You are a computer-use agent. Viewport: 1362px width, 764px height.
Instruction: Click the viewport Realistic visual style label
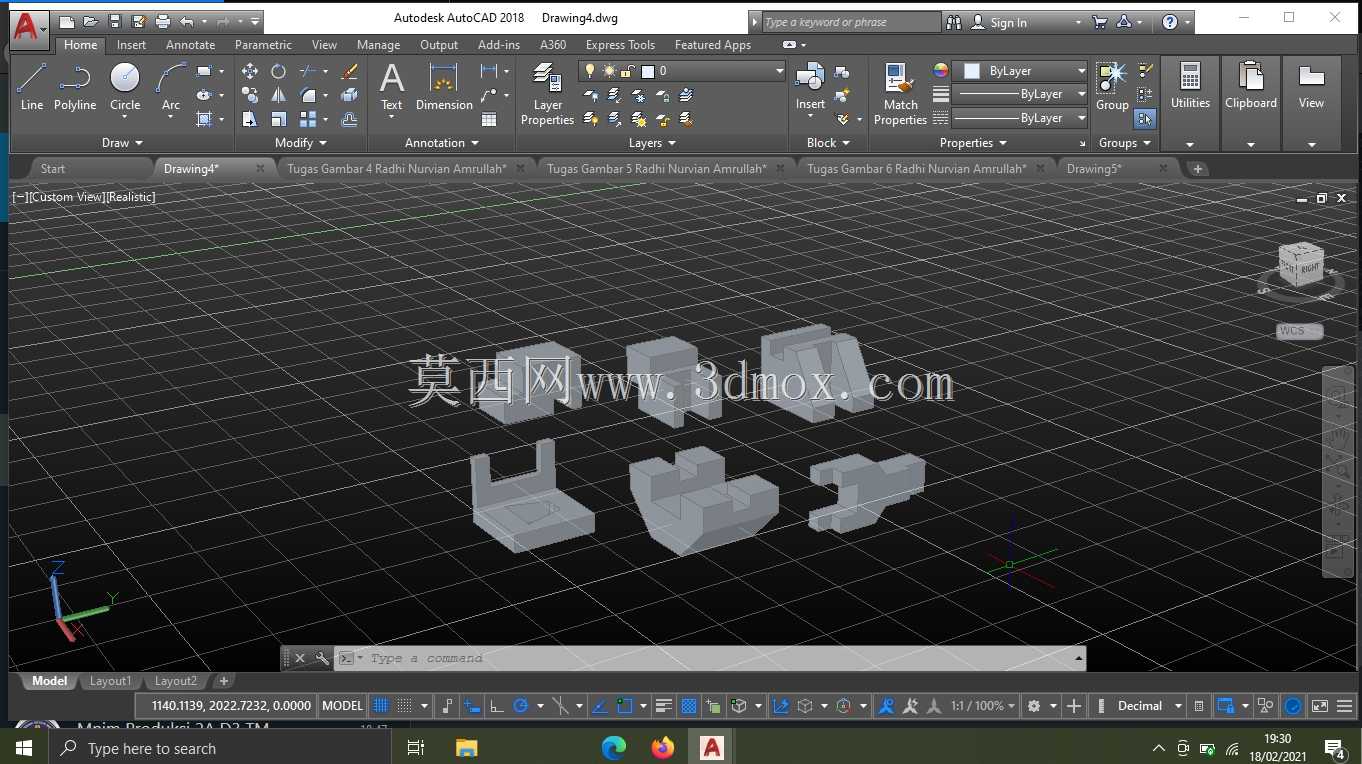(131, 197)
